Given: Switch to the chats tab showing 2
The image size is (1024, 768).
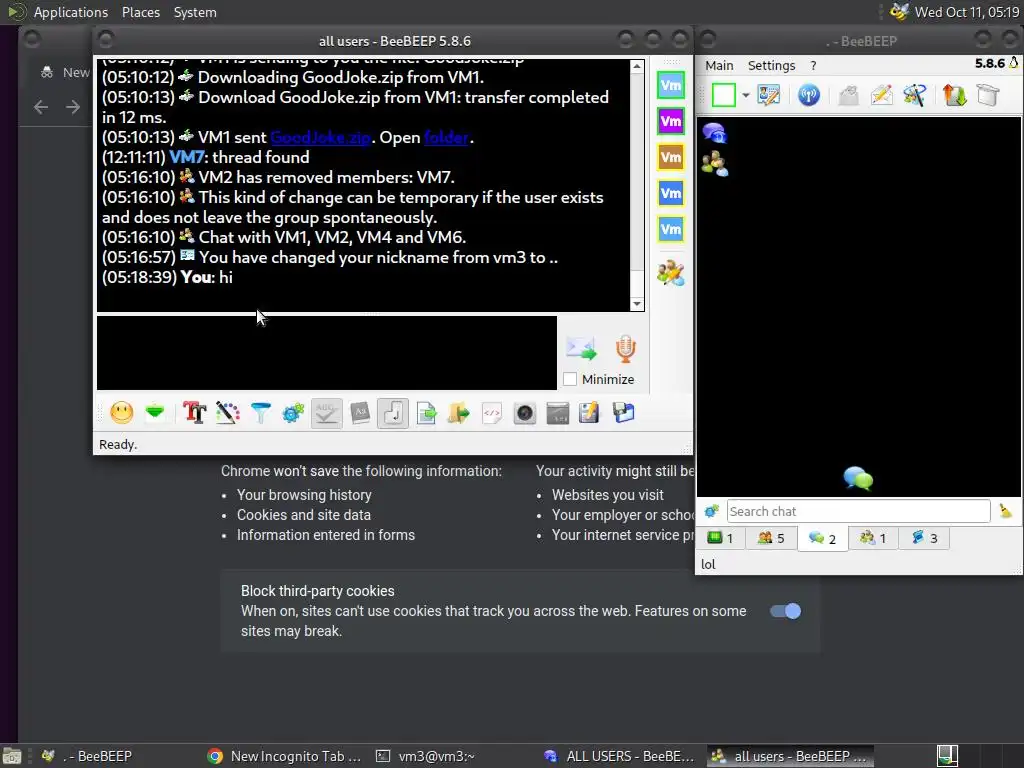Looking at the screenshot, I should click(822, 538).
